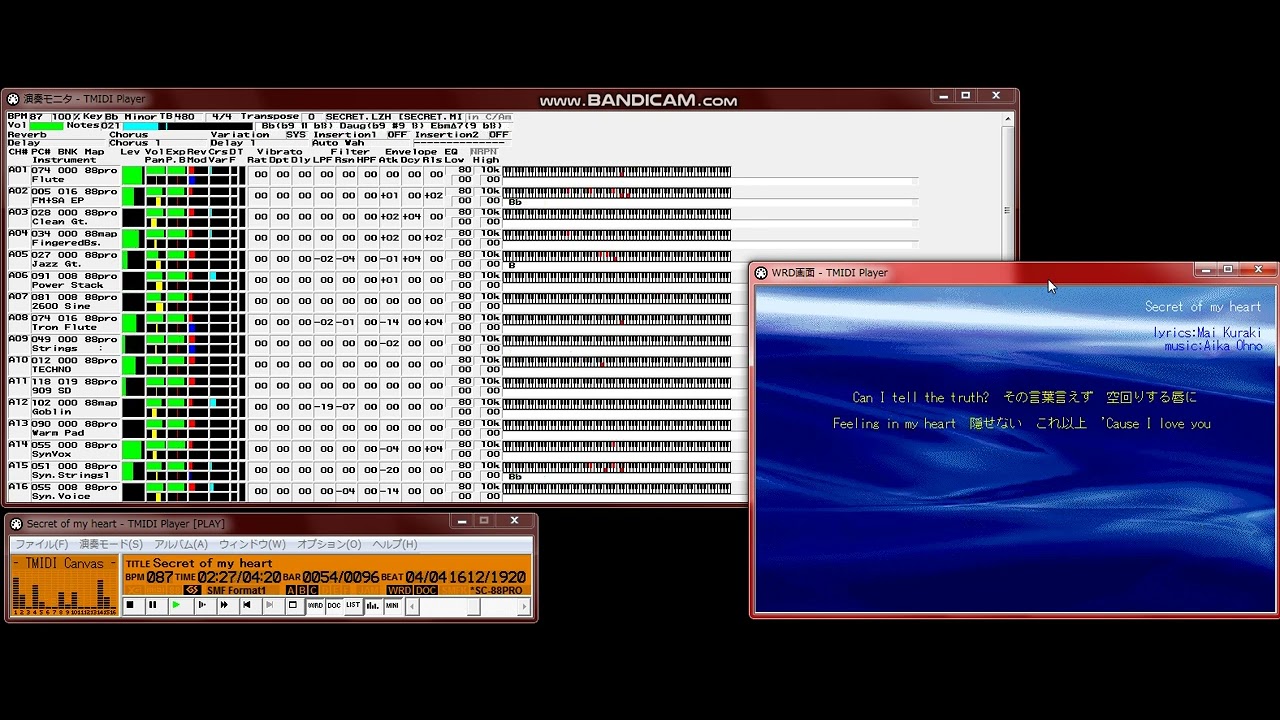
Task: Select channel A10 TECHNO row
Action: (369, 364)
